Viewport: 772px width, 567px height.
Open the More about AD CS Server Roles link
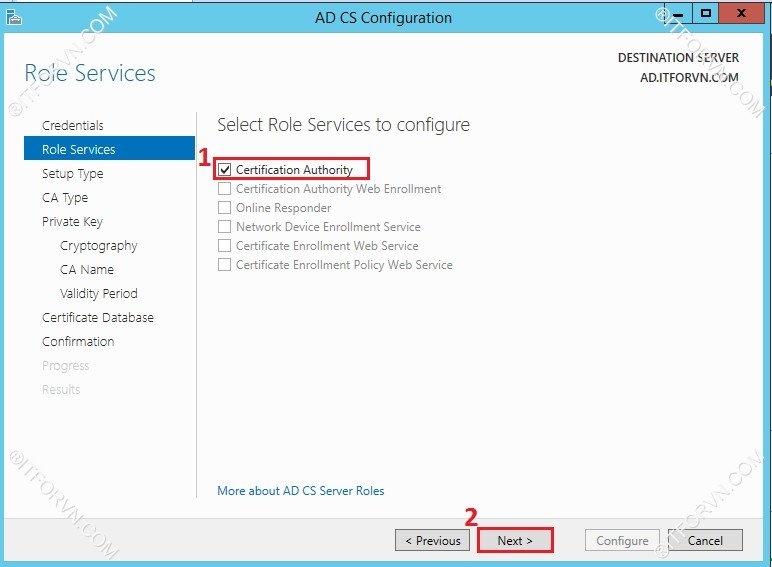click(x=300, y=490)
